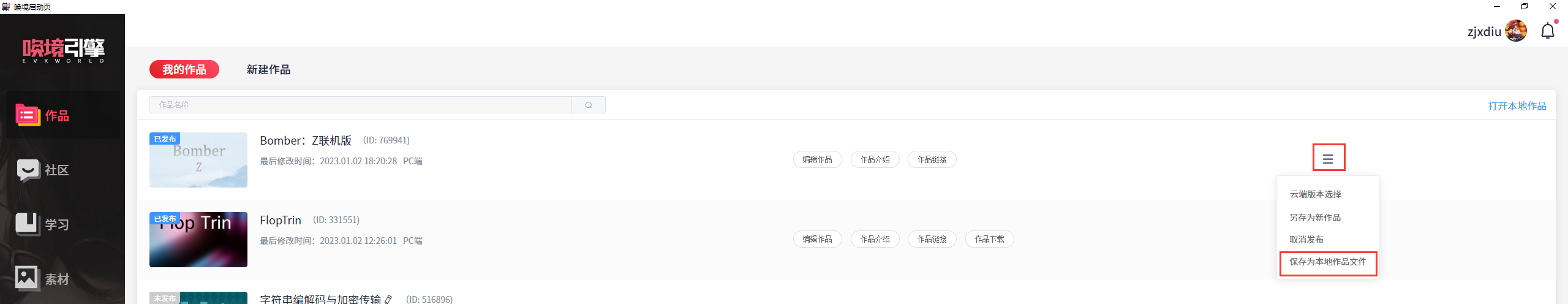1568x304 pixels.
Task: Click the zjxdiu user avatar
Action: coord(1515,31)
